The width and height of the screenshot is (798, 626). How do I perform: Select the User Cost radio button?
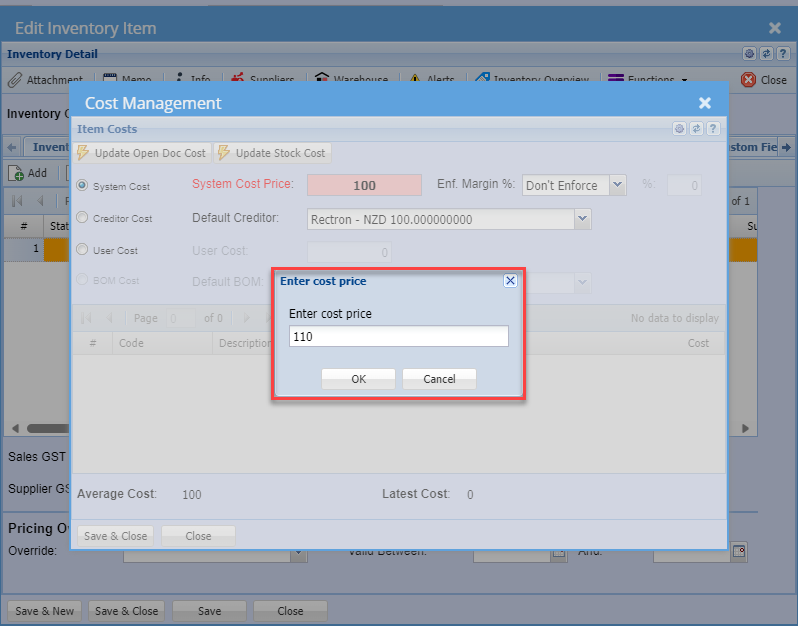pyautogui.click(x=83, y=250)
